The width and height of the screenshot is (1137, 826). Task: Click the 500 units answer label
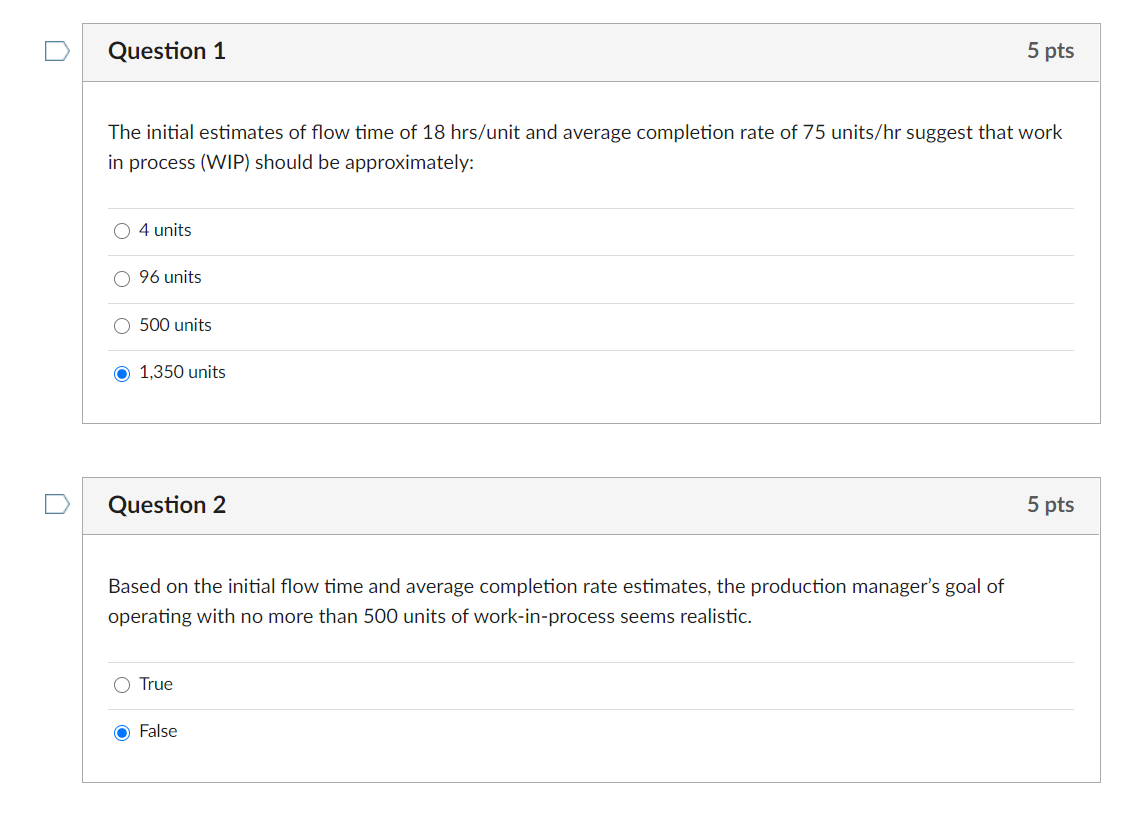175,325
